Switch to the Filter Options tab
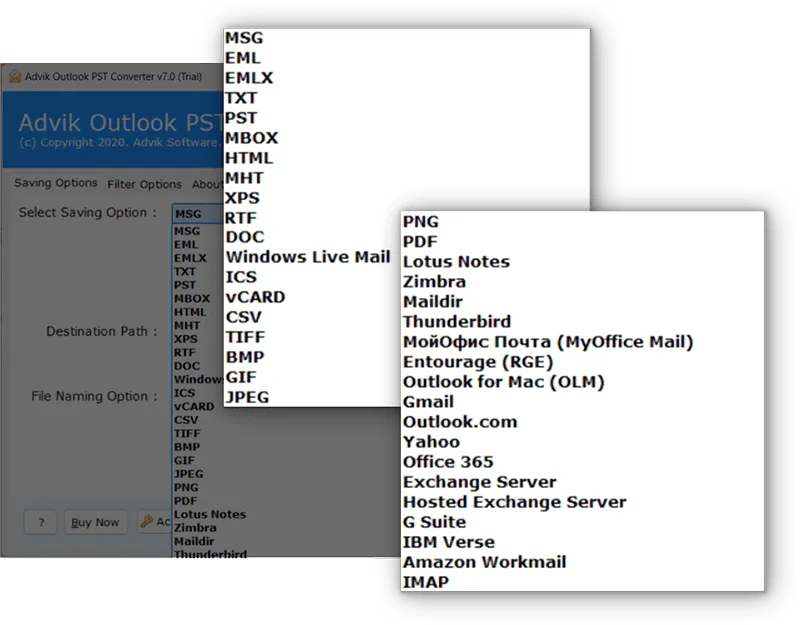The width and height of the screenshot is (800, 625). 144,184
